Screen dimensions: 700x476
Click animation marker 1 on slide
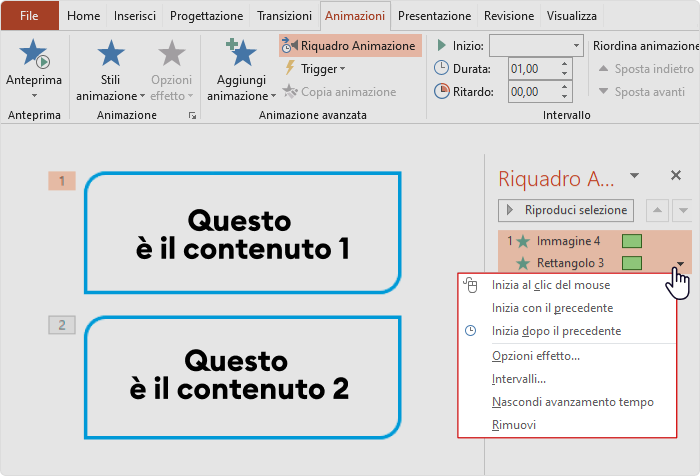62,181
